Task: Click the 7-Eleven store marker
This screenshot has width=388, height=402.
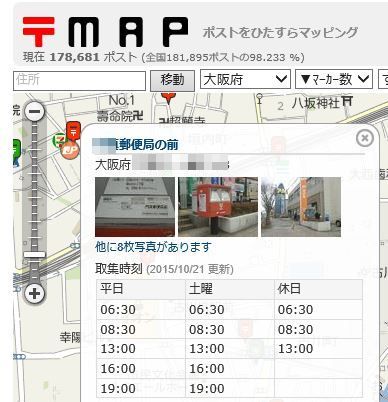Action: click(60, 140)
